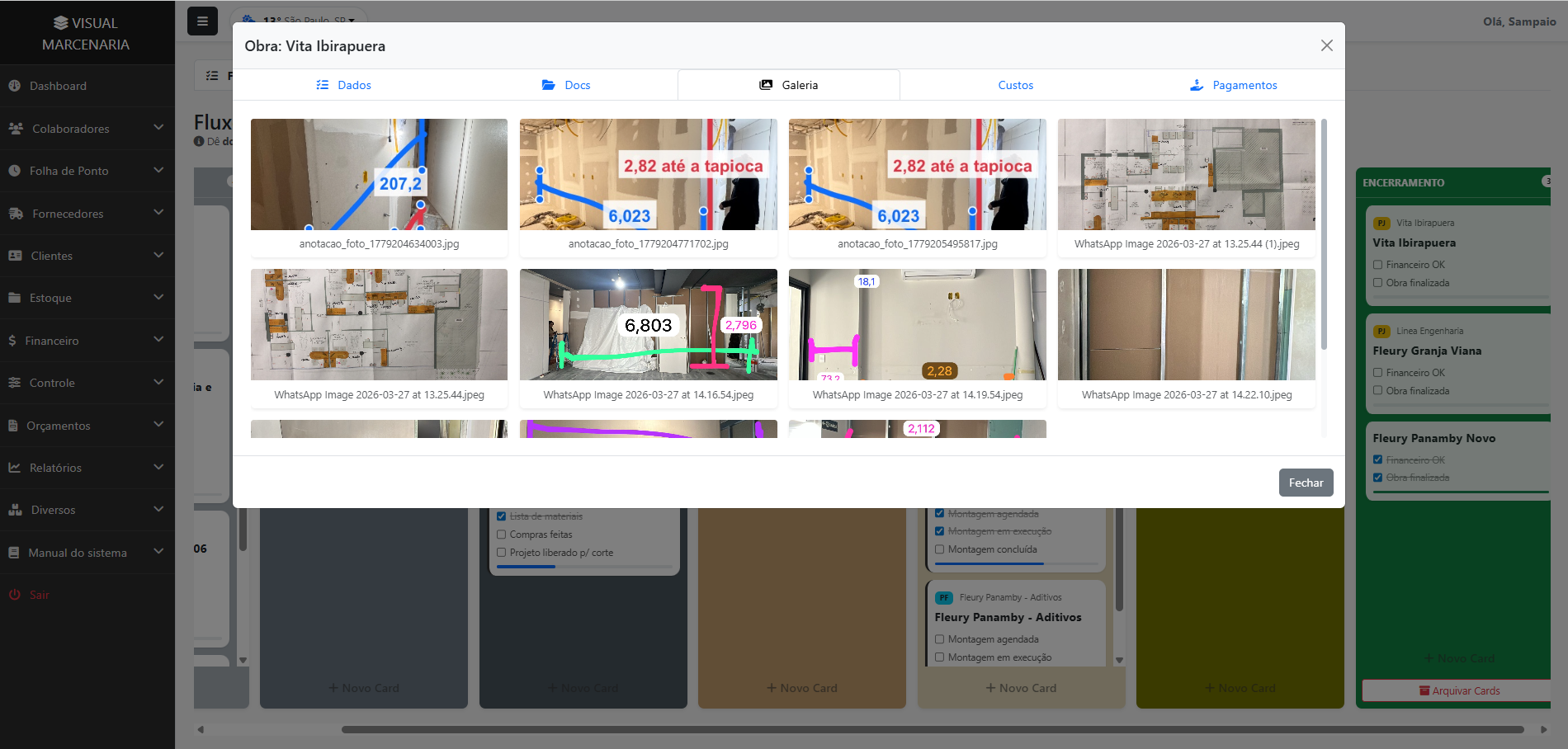The width and height of the screenshot is (1568, 749).
Task: Open the Pagamentos tab
Action: [x=1234, y=85]
